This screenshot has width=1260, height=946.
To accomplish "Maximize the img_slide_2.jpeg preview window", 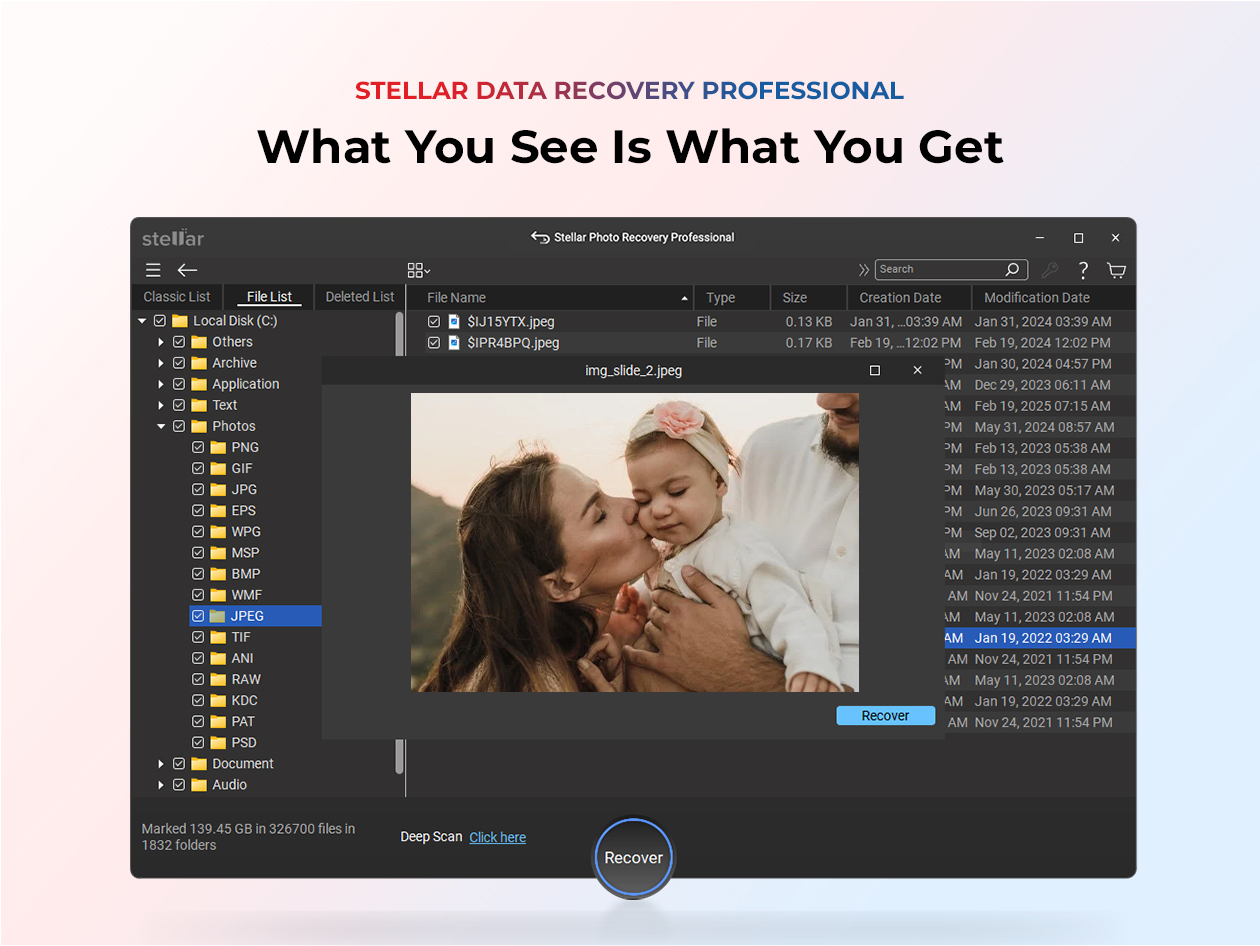I will point(875,370).
